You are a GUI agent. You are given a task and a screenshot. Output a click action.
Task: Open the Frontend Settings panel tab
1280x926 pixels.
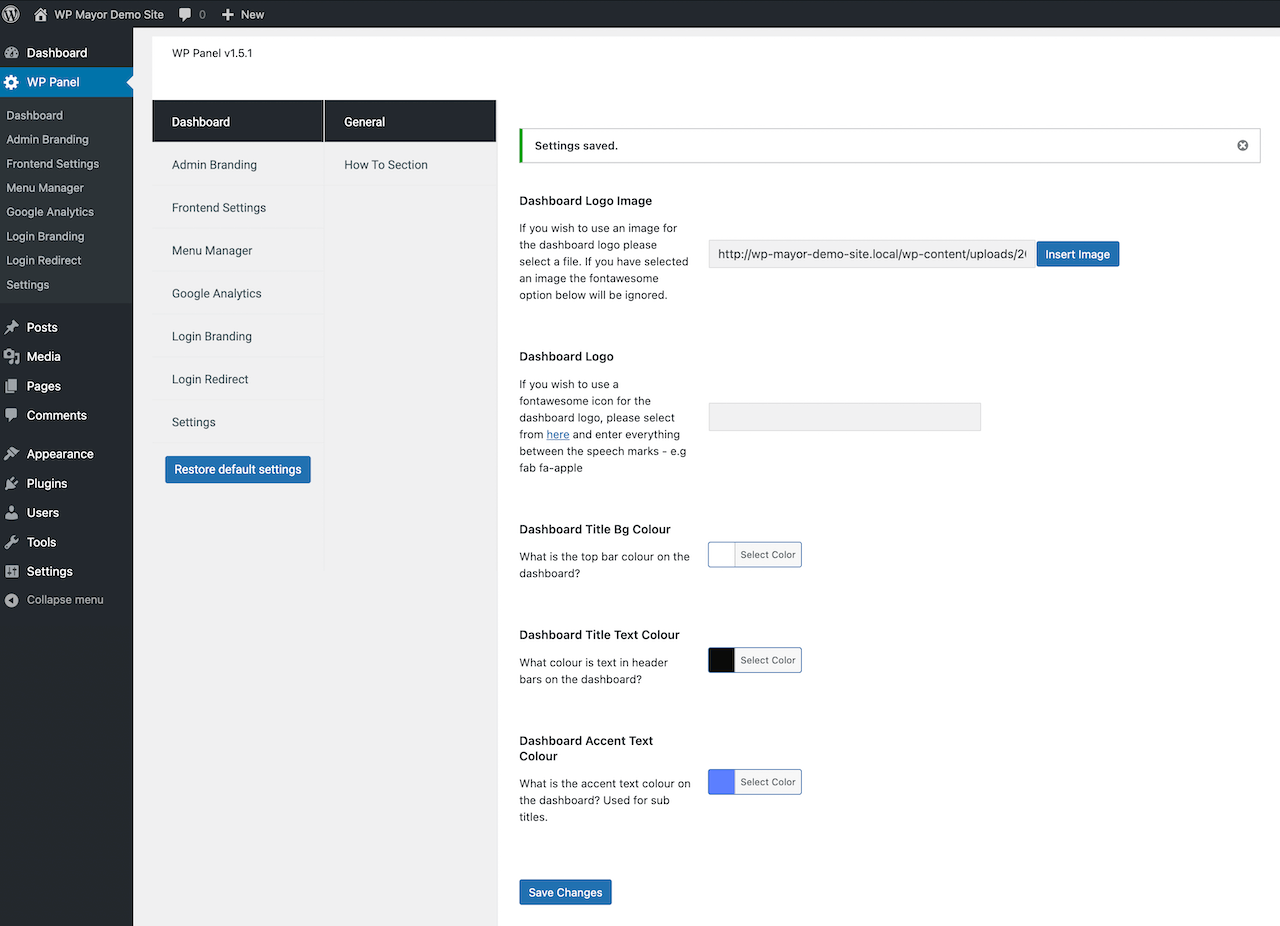[x=238, y=208]
